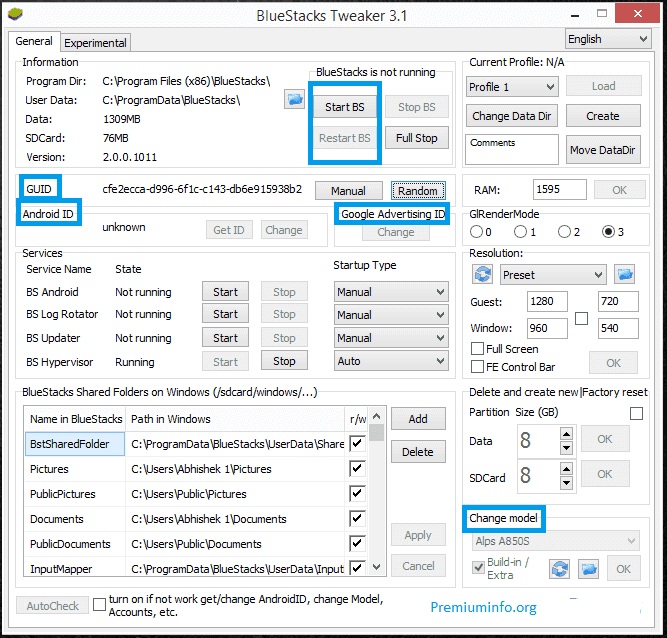Click Move DataDir button
Viewport: 667px width, 638px height.
[603, 150]
